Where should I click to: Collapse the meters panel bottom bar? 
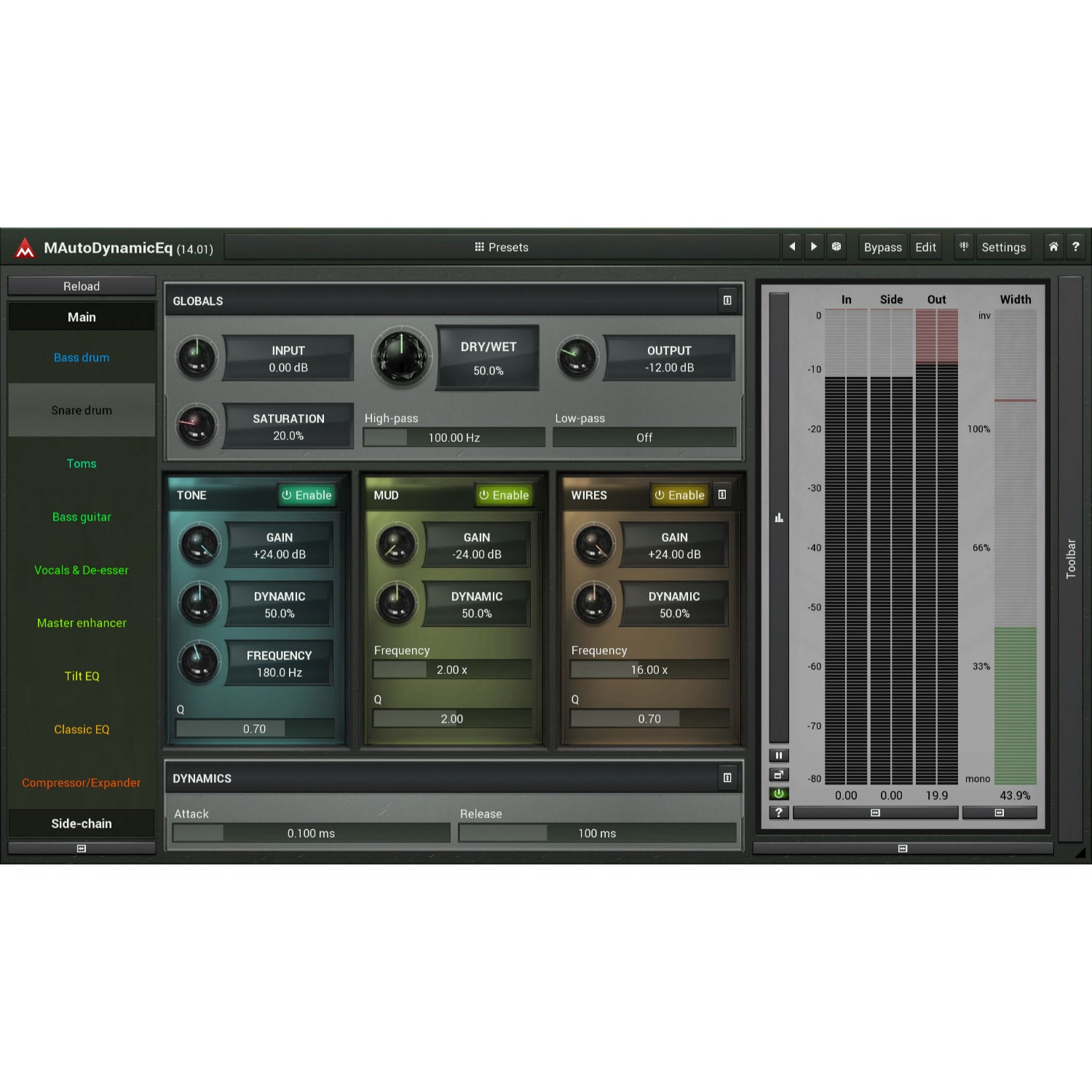coord(903,848)
